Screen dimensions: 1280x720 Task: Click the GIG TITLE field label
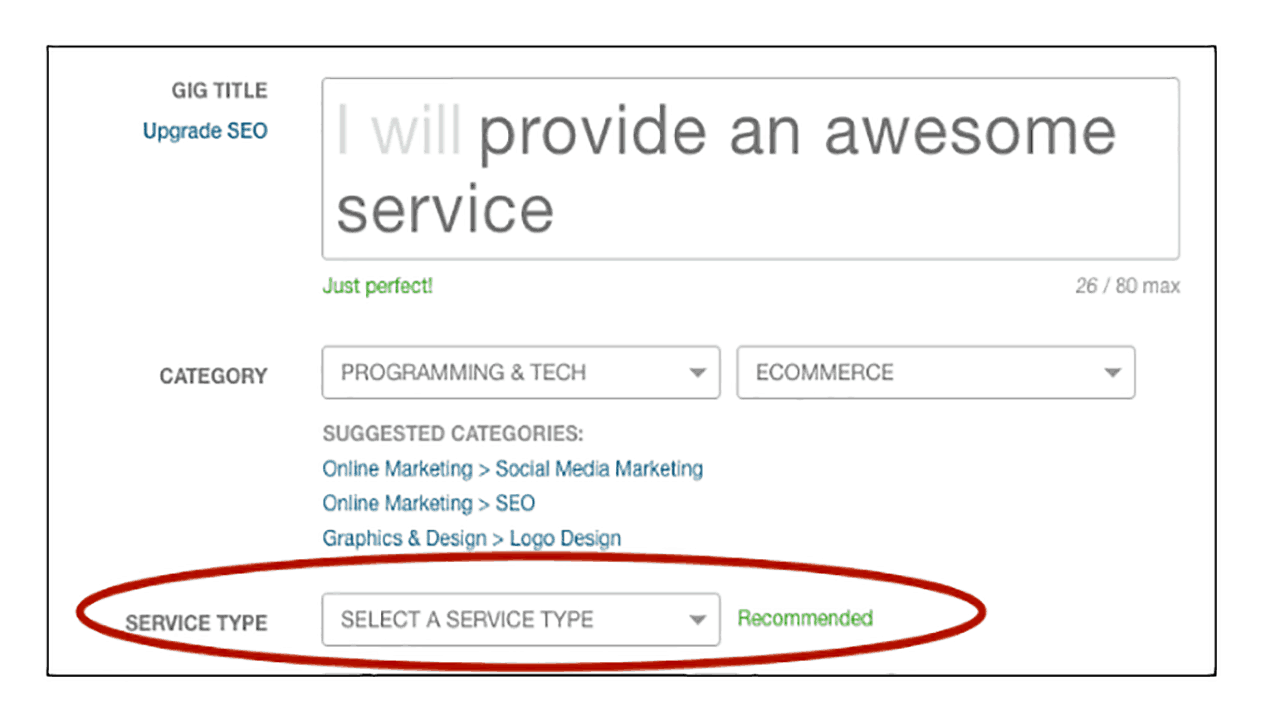click(219, 91)
